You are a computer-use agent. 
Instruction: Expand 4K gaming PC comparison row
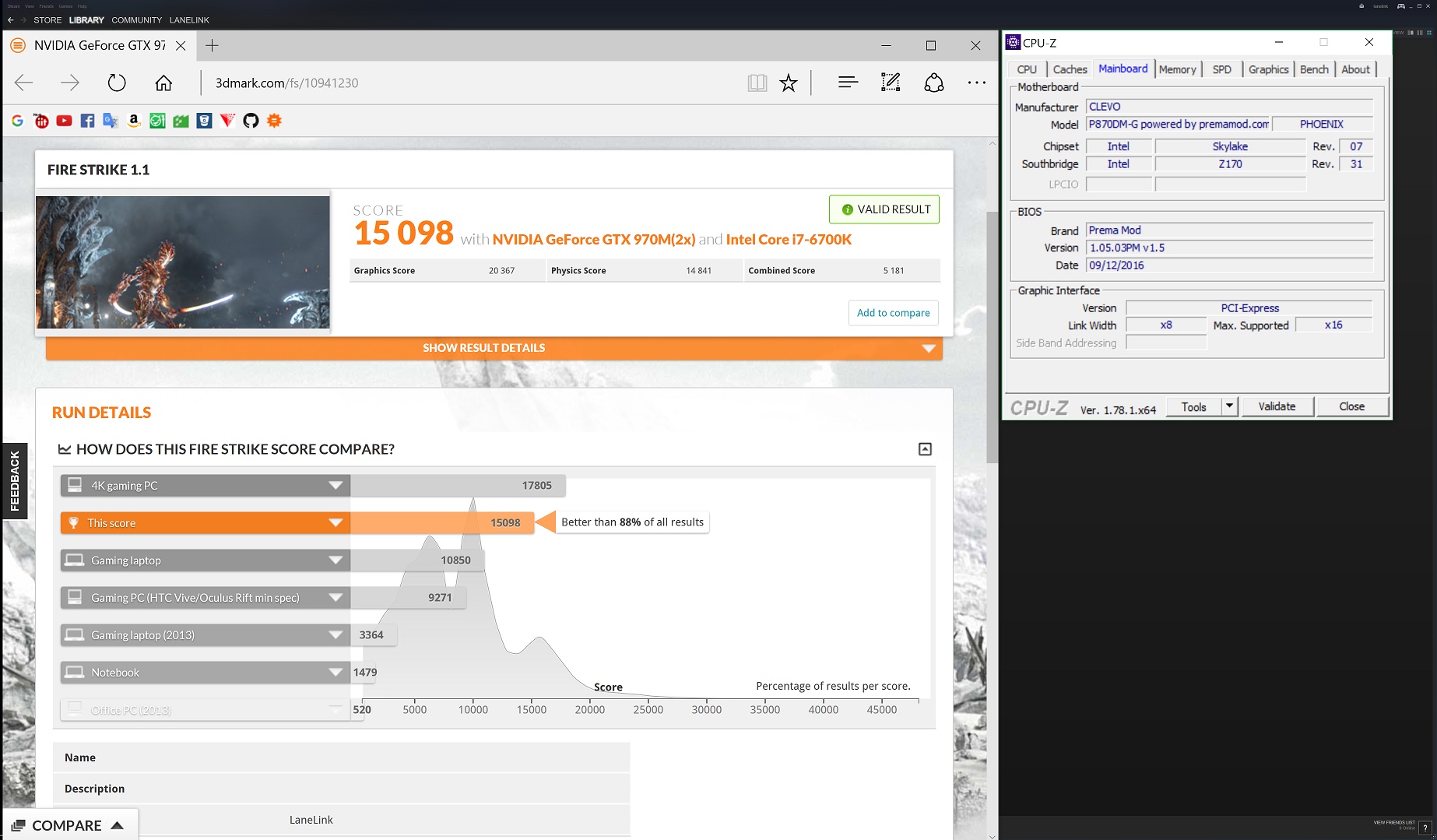pos(336,485)
